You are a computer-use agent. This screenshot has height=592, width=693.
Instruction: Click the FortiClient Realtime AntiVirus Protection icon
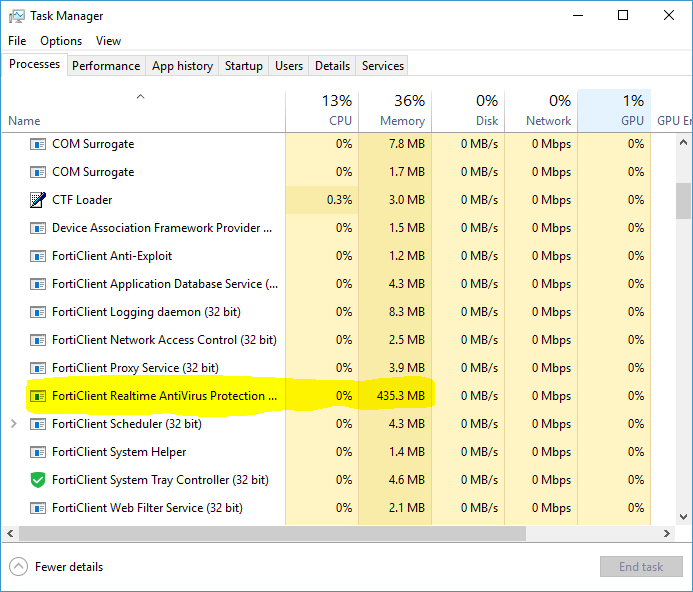38,396
